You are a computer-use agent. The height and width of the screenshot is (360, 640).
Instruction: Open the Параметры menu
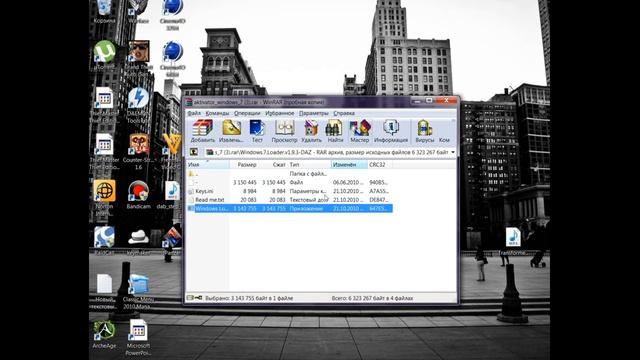(x=313, y=113)
